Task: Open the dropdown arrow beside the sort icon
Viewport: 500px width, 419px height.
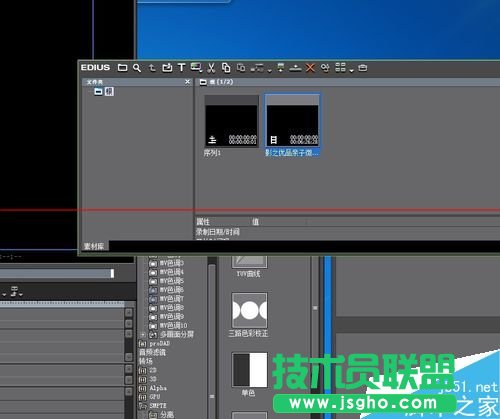Action: tap(269, 71)
